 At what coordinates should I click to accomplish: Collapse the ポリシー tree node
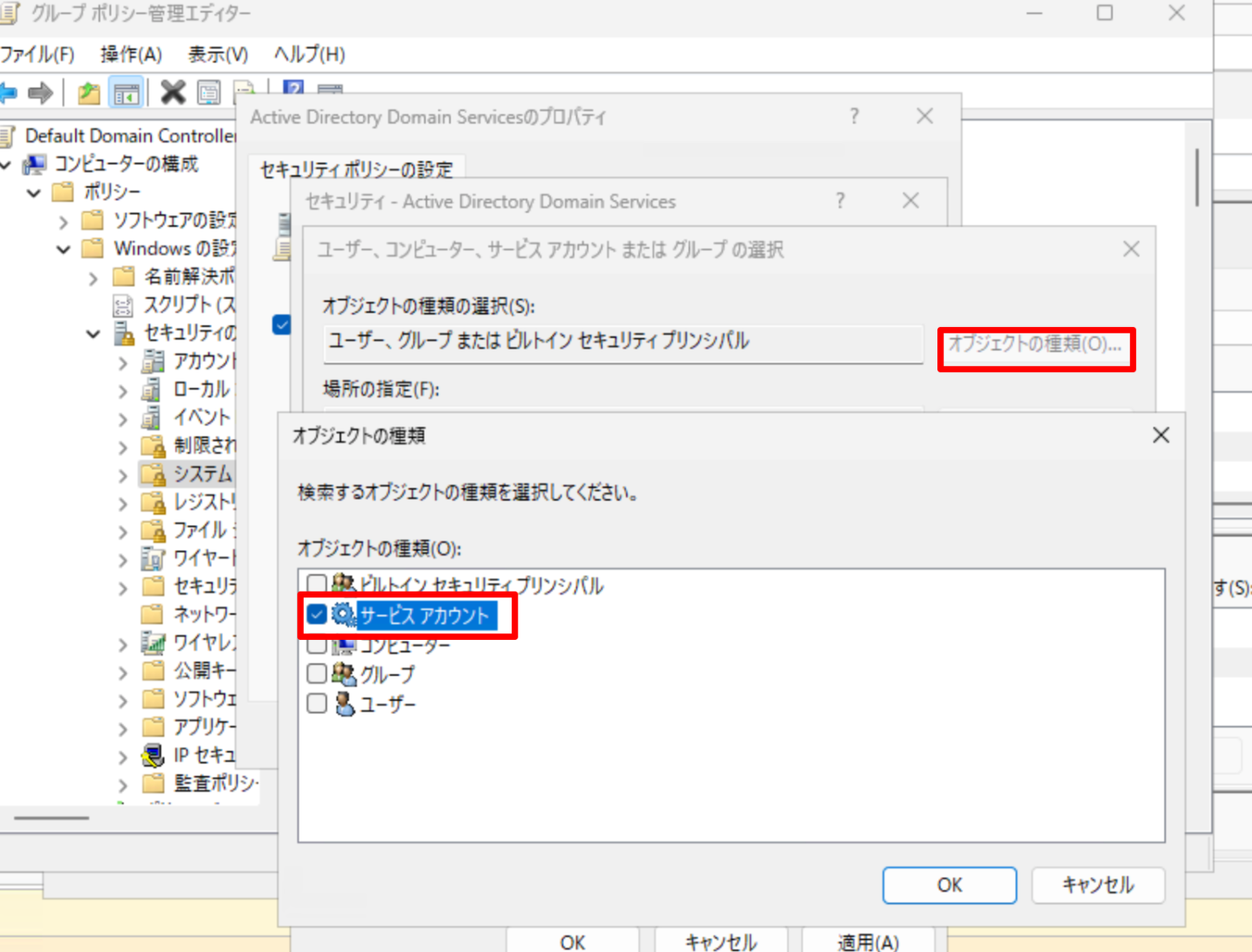coord(34,194)
